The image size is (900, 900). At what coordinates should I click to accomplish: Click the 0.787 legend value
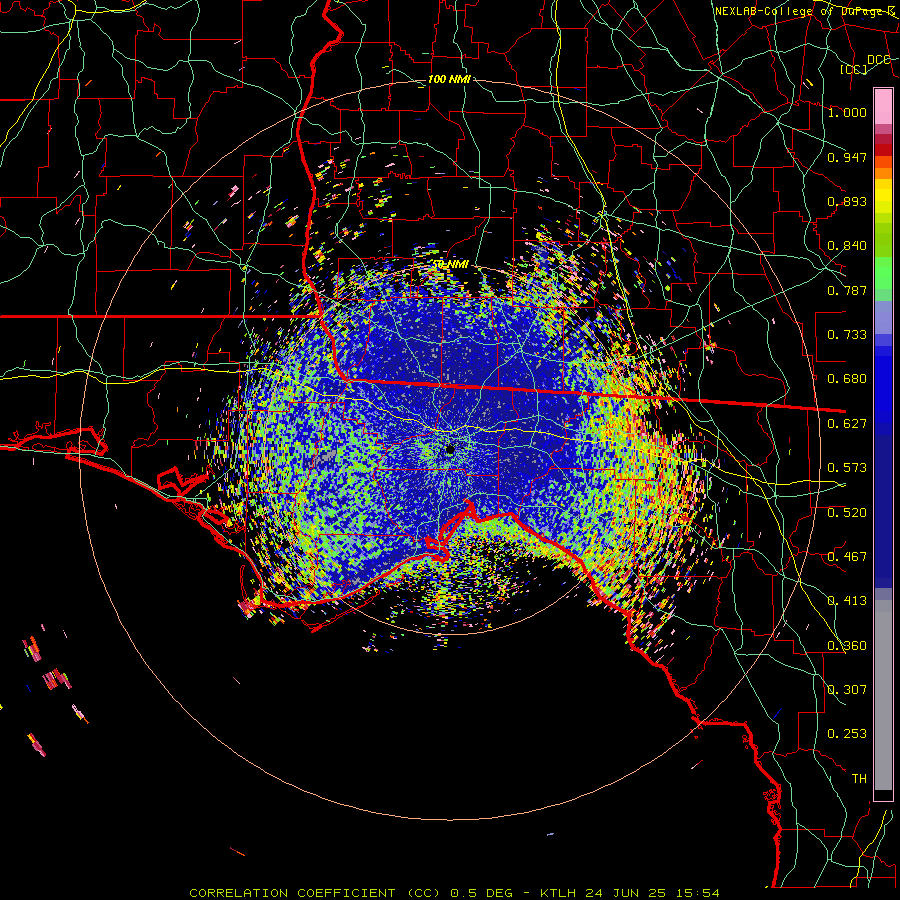847,290
